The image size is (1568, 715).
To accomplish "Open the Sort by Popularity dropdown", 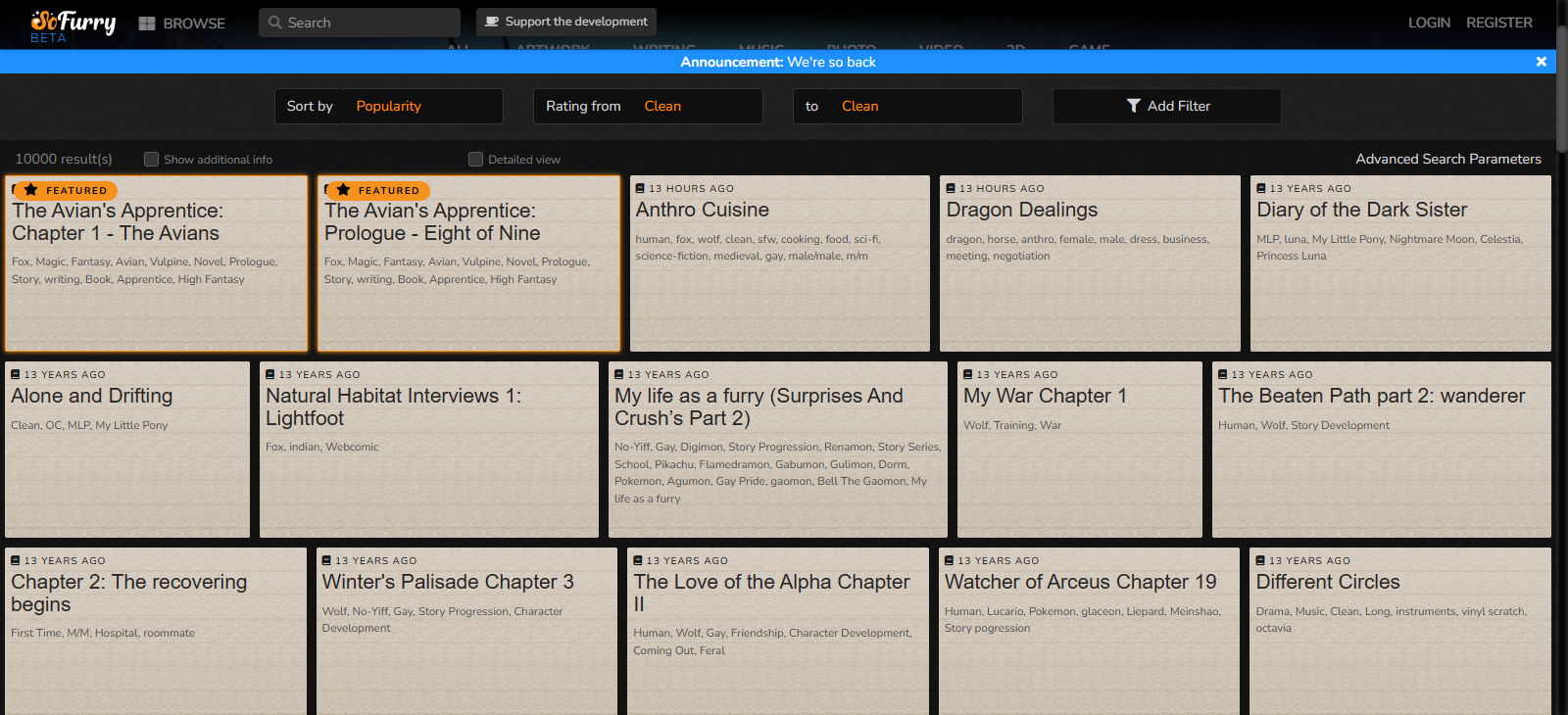I will tap(422, 106).
